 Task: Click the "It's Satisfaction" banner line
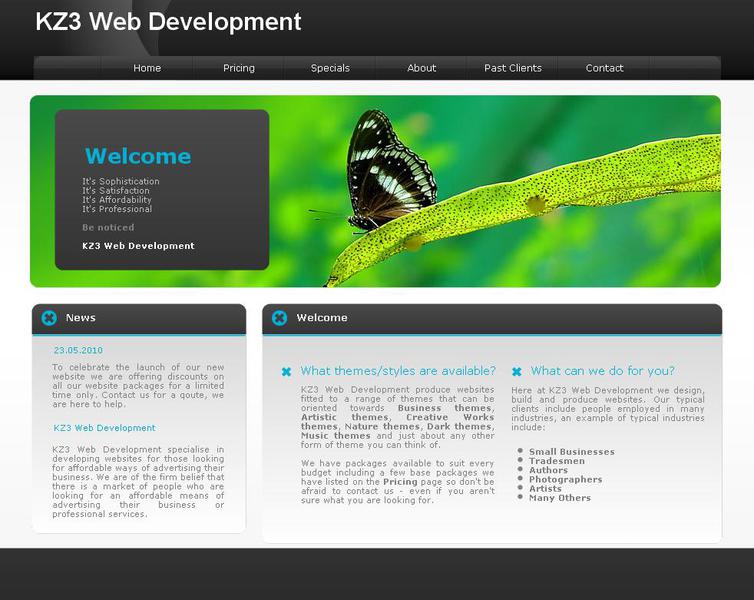click(116, 190)
